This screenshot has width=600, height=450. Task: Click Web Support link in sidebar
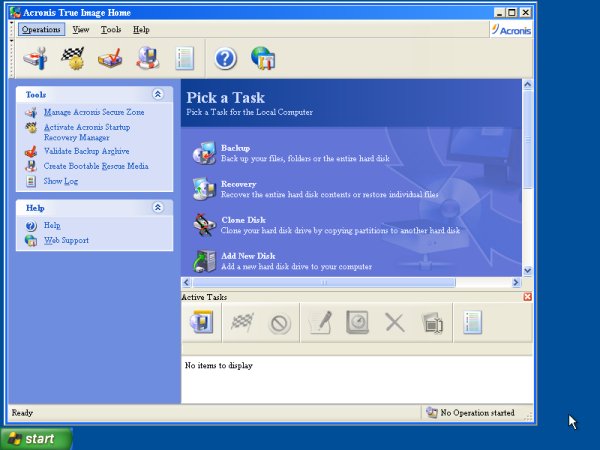(66, 240)
